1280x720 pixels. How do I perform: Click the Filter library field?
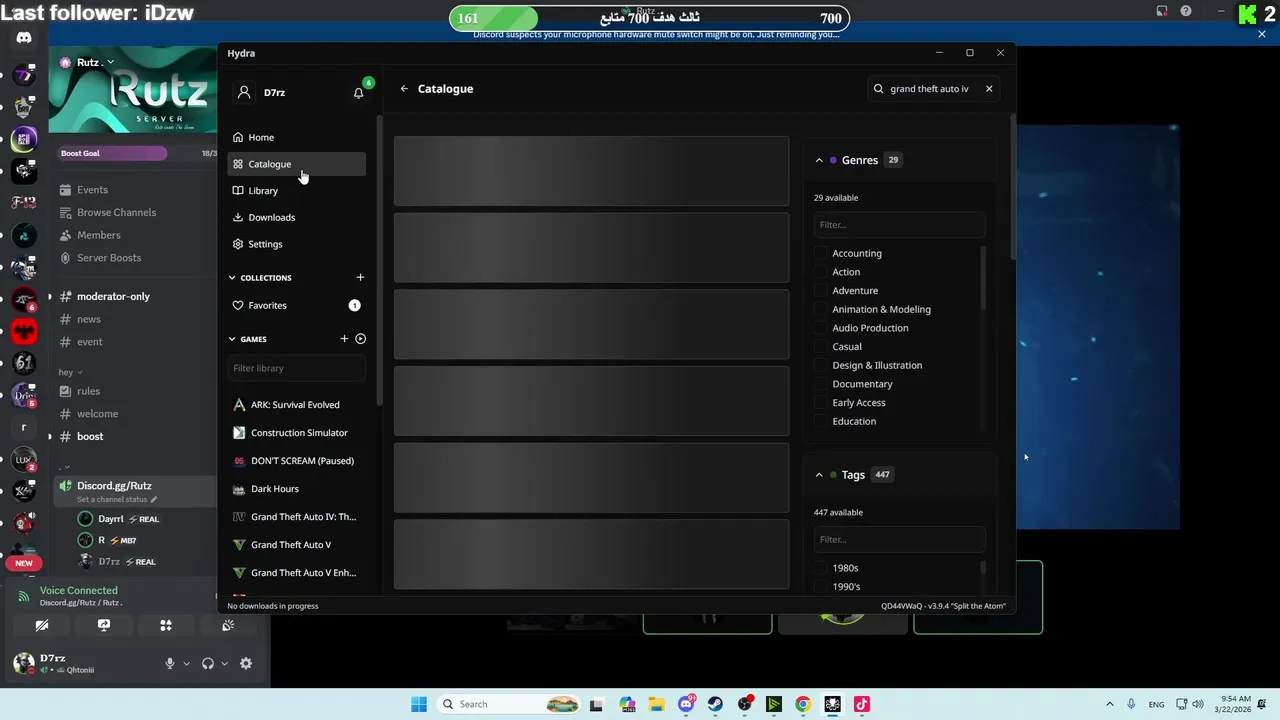(296, 368)
